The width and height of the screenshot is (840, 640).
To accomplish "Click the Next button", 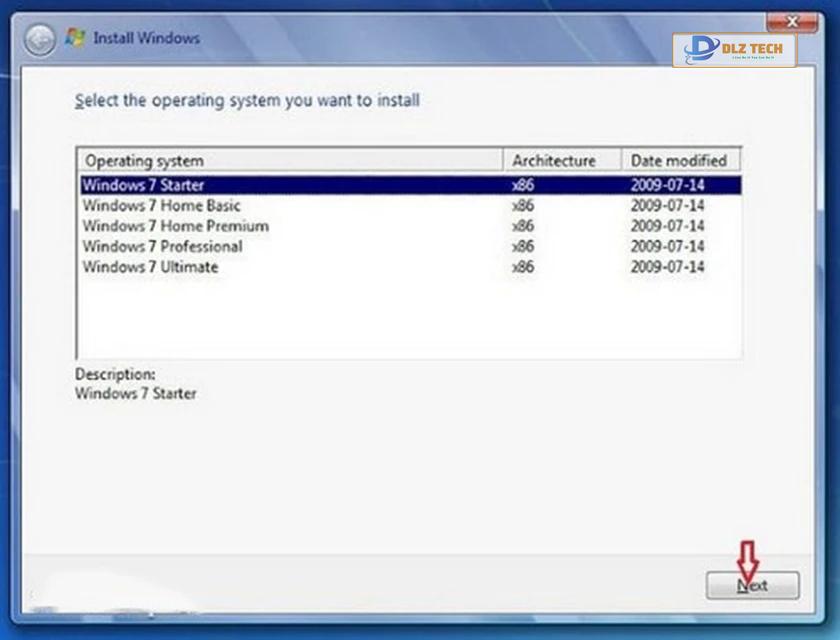I will [x=752, y=585].
